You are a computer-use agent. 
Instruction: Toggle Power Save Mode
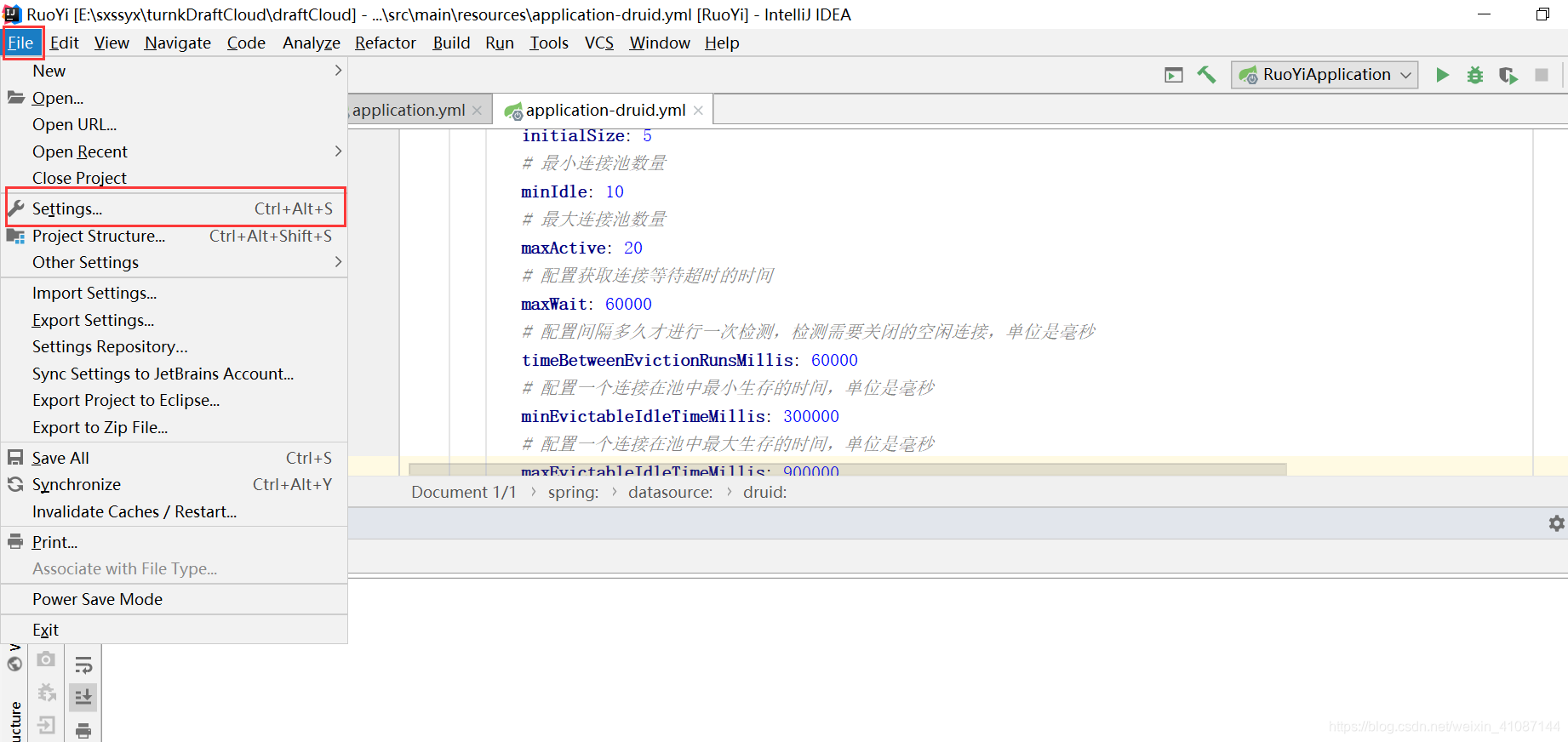174,599
